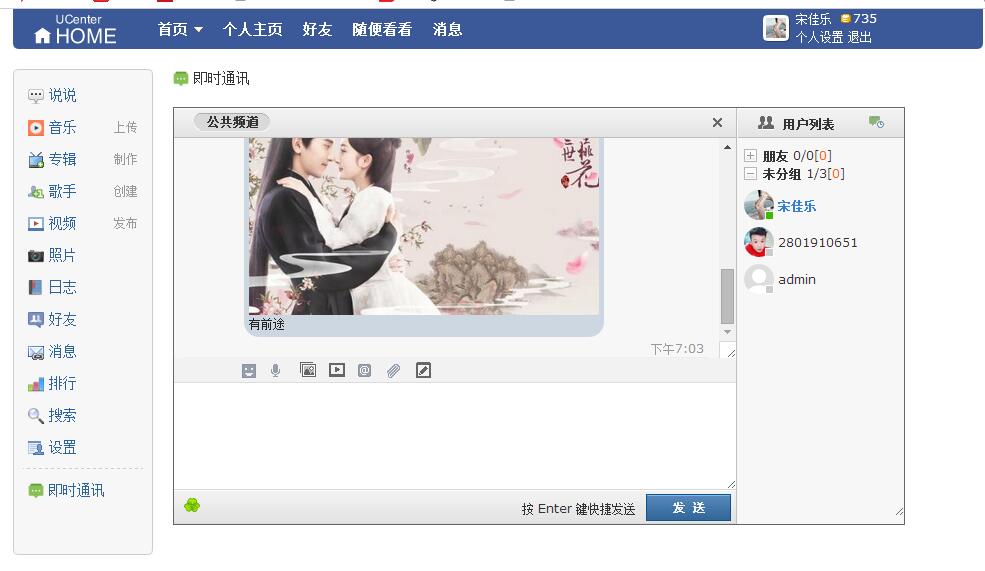Click 上传 link next to 音乐
Image resolution: width=985 pixels, height=571 pixels.
pyautogui.click(x=126, y=128)
